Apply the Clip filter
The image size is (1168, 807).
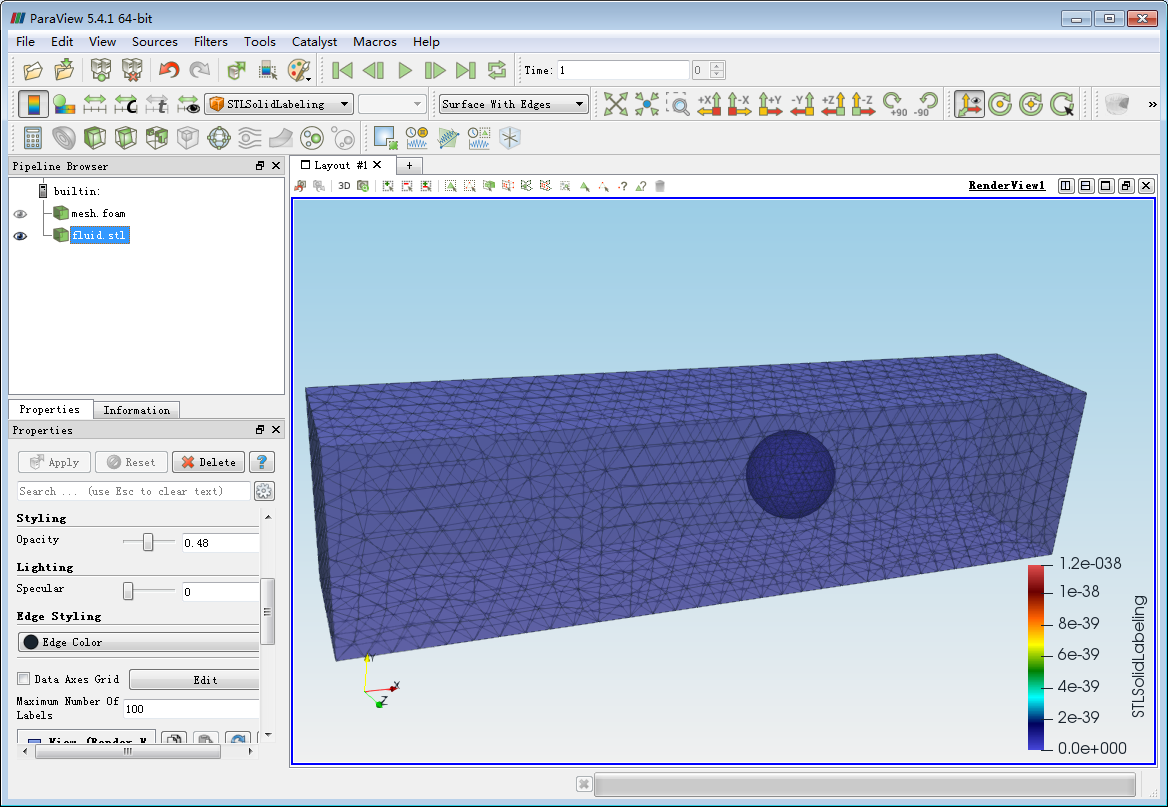point(95,138)
